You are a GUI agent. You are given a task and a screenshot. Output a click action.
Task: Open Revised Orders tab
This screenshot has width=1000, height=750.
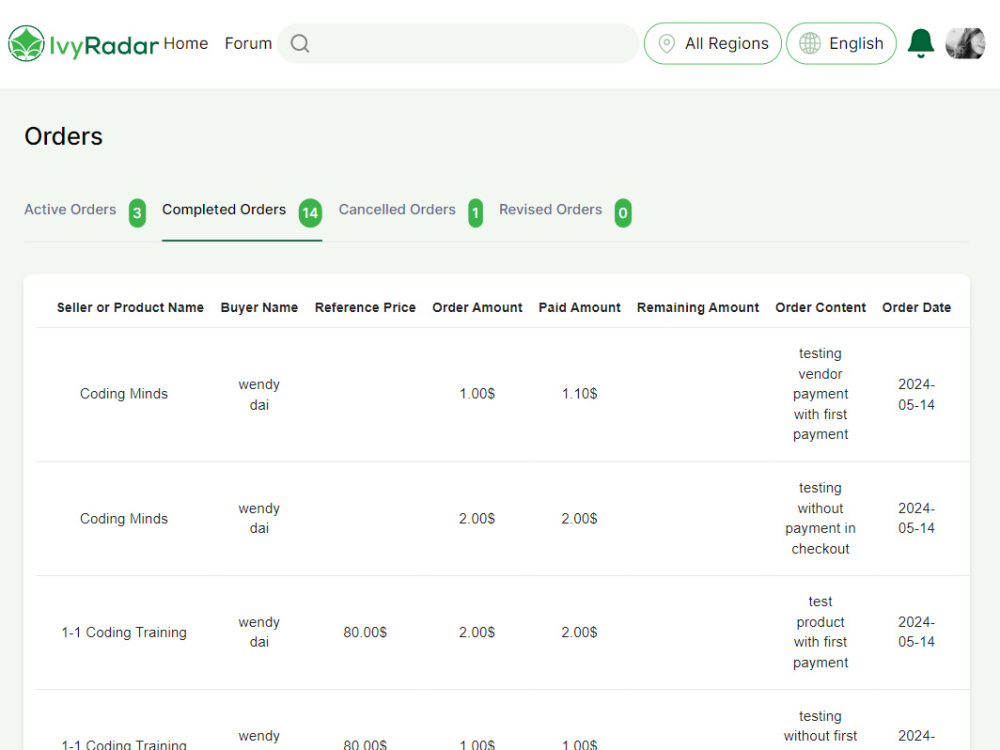pos(550,210)
